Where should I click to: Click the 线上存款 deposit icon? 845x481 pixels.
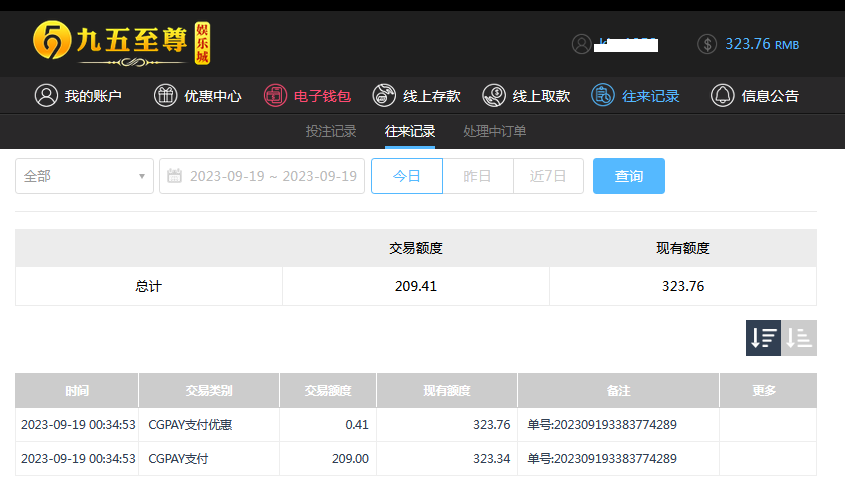tap(384, 96)
